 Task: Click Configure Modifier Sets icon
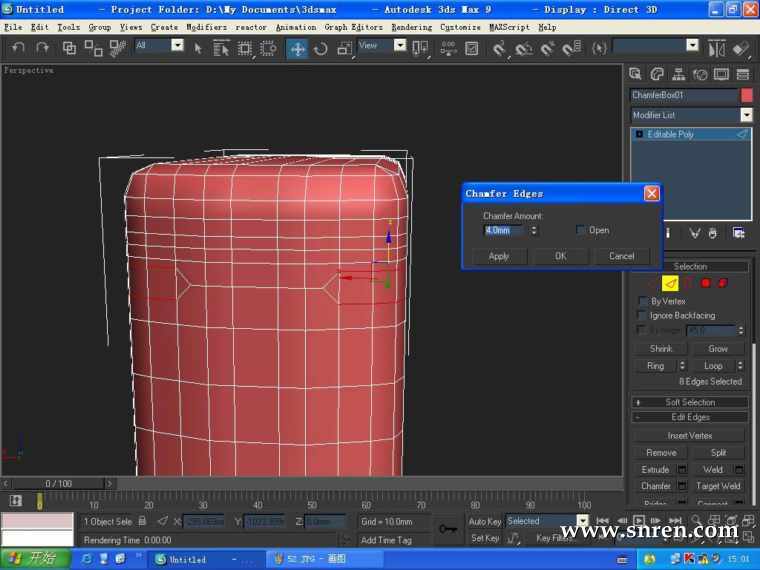[x=738, y=233]
